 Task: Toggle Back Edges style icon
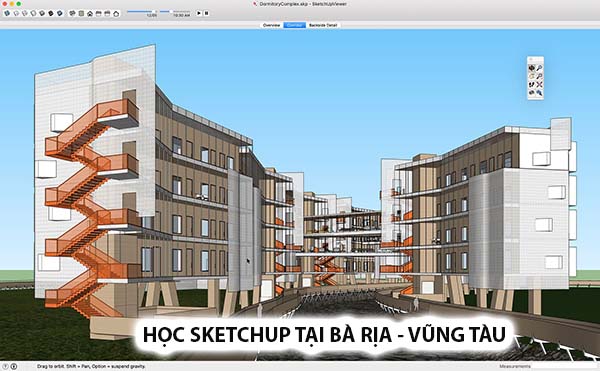[16, 13]
